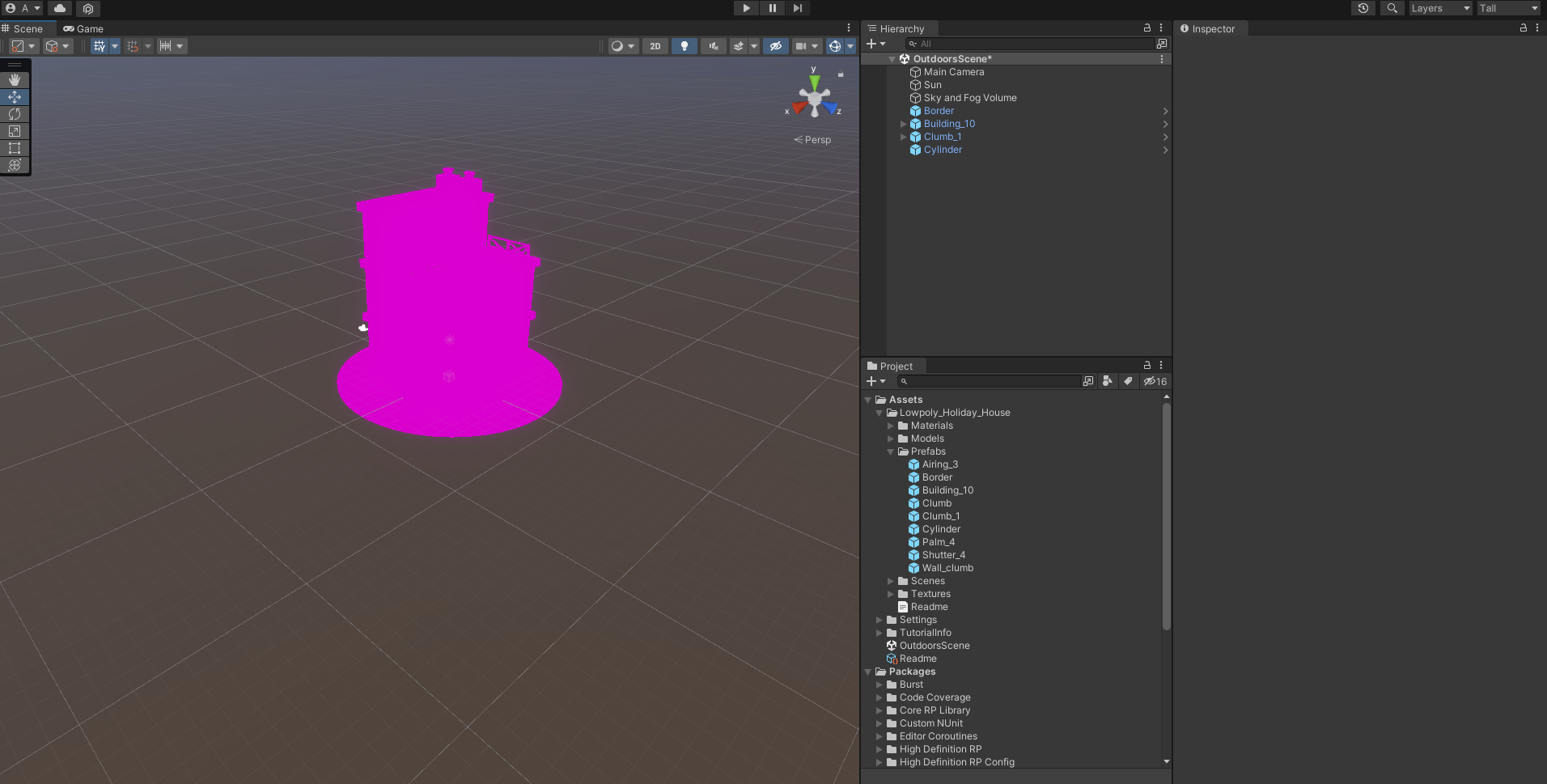Open Project panel more options menu
This screenshot has height=784, width=1547.
coord(1161,366)
